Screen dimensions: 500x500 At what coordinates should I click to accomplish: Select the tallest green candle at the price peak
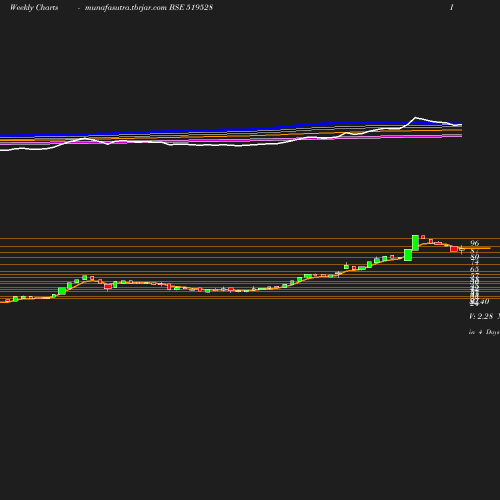point(415,243)
